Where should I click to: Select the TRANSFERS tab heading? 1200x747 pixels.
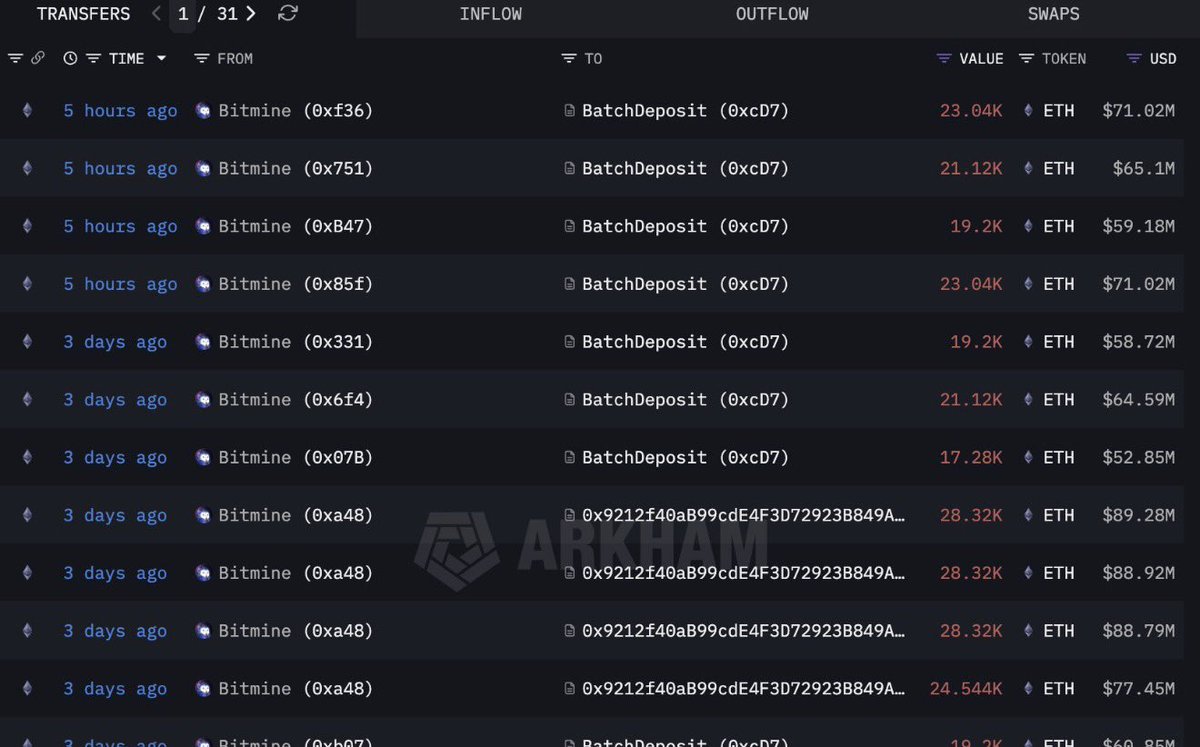click(x=83, y=15)
